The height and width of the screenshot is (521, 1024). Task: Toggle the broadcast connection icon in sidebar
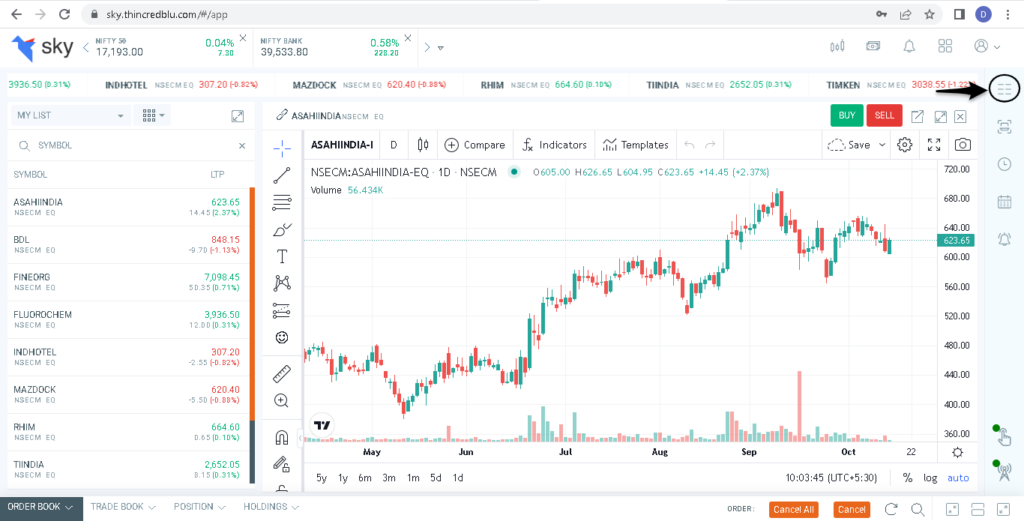pyautogui.click(x=1003, y=470)
